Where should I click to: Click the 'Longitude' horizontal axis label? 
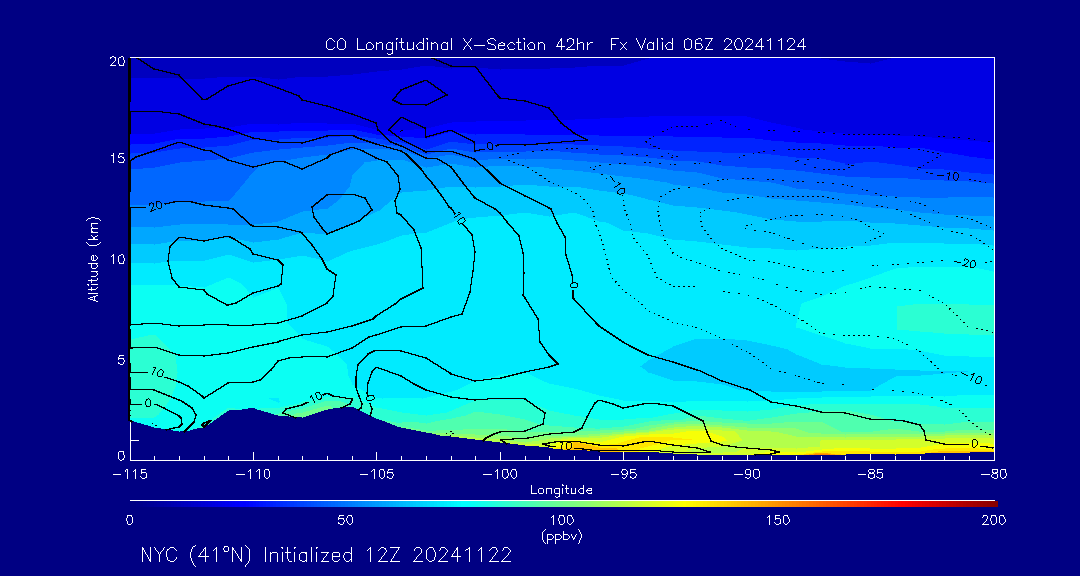tap(561, 490)
